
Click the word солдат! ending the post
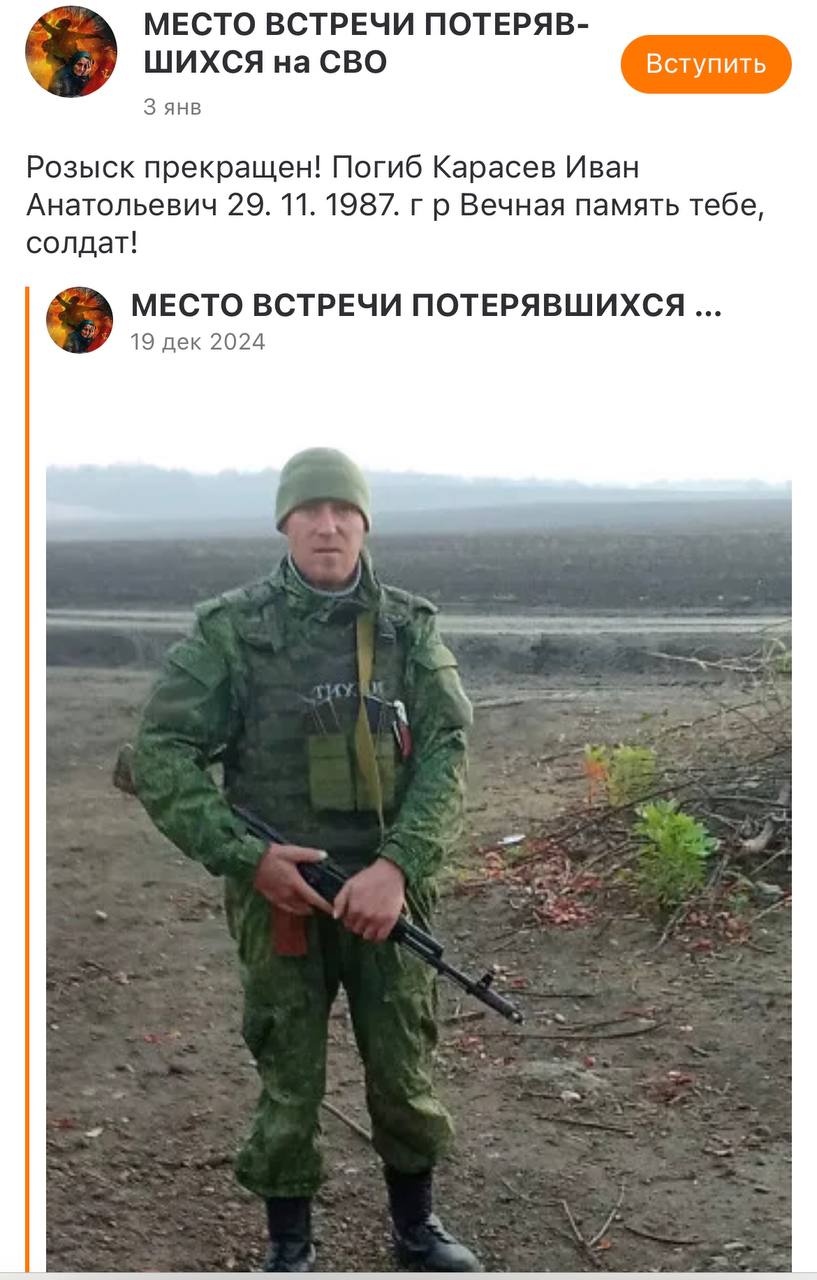pos(82,243)
